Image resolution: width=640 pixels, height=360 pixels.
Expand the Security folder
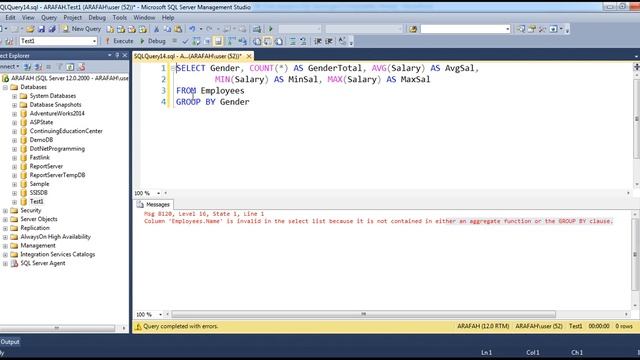(5, 211)
